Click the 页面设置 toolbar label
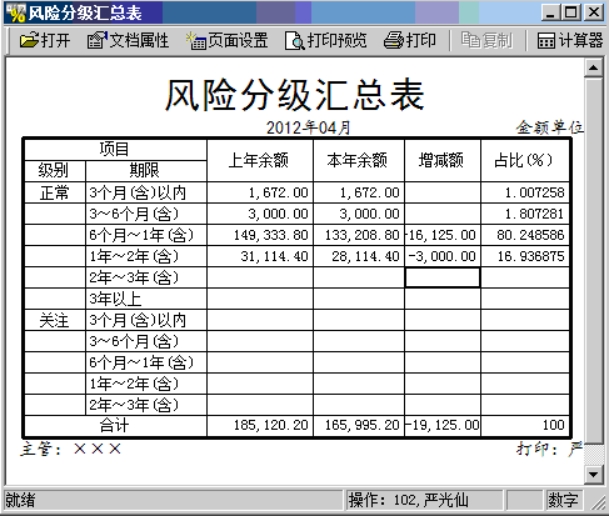 tap(238, 40)
